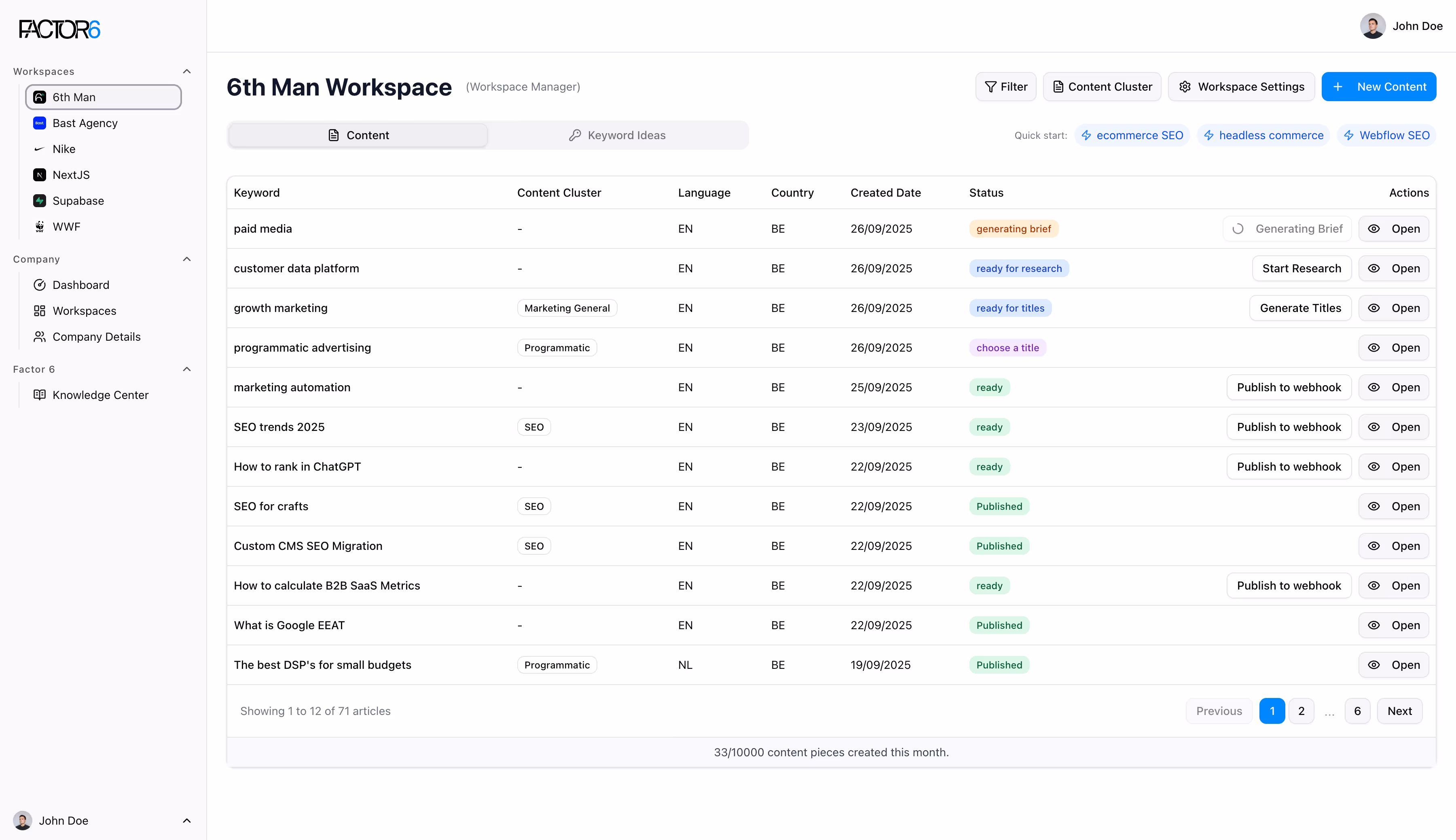Open the NextJS workspace icon
The width and height of the screenshot is (1456, 840).
click(x=39, y=175)
